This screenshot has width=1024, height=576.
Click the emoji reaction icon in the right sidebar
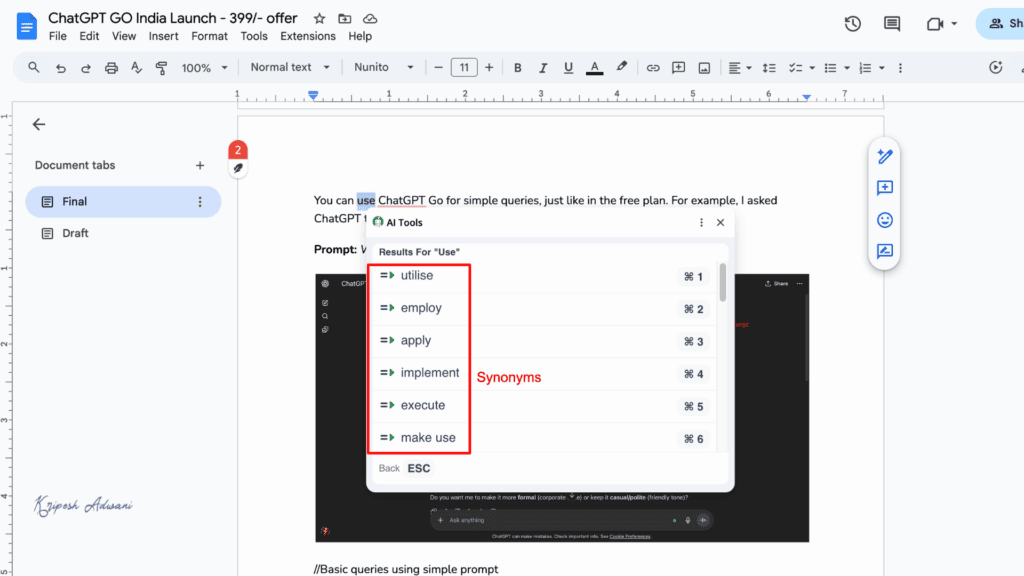pos(884,219)
